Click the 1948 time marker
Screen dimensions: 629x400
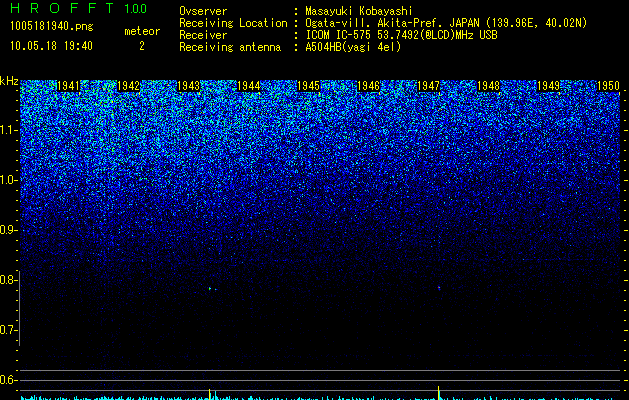point(489,86)
